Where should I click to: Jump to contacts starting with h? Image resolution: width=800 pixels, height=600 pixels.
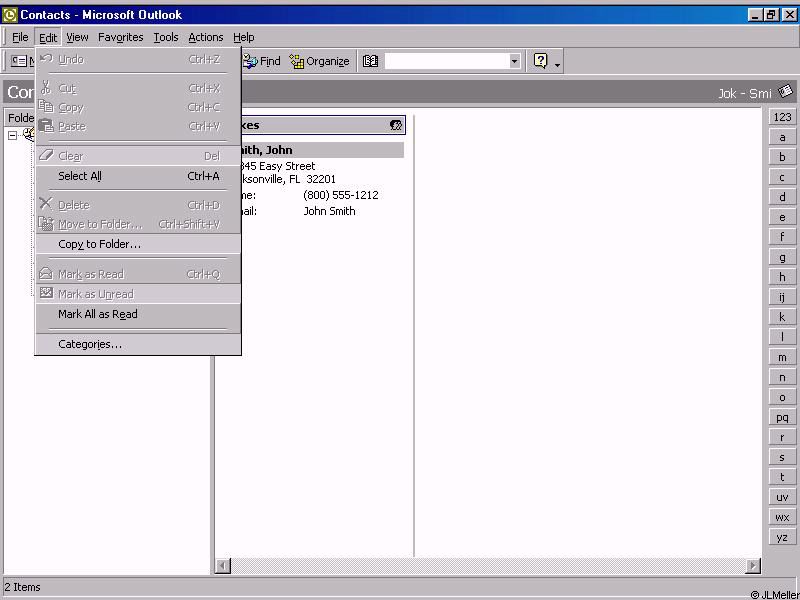point(782,277)
